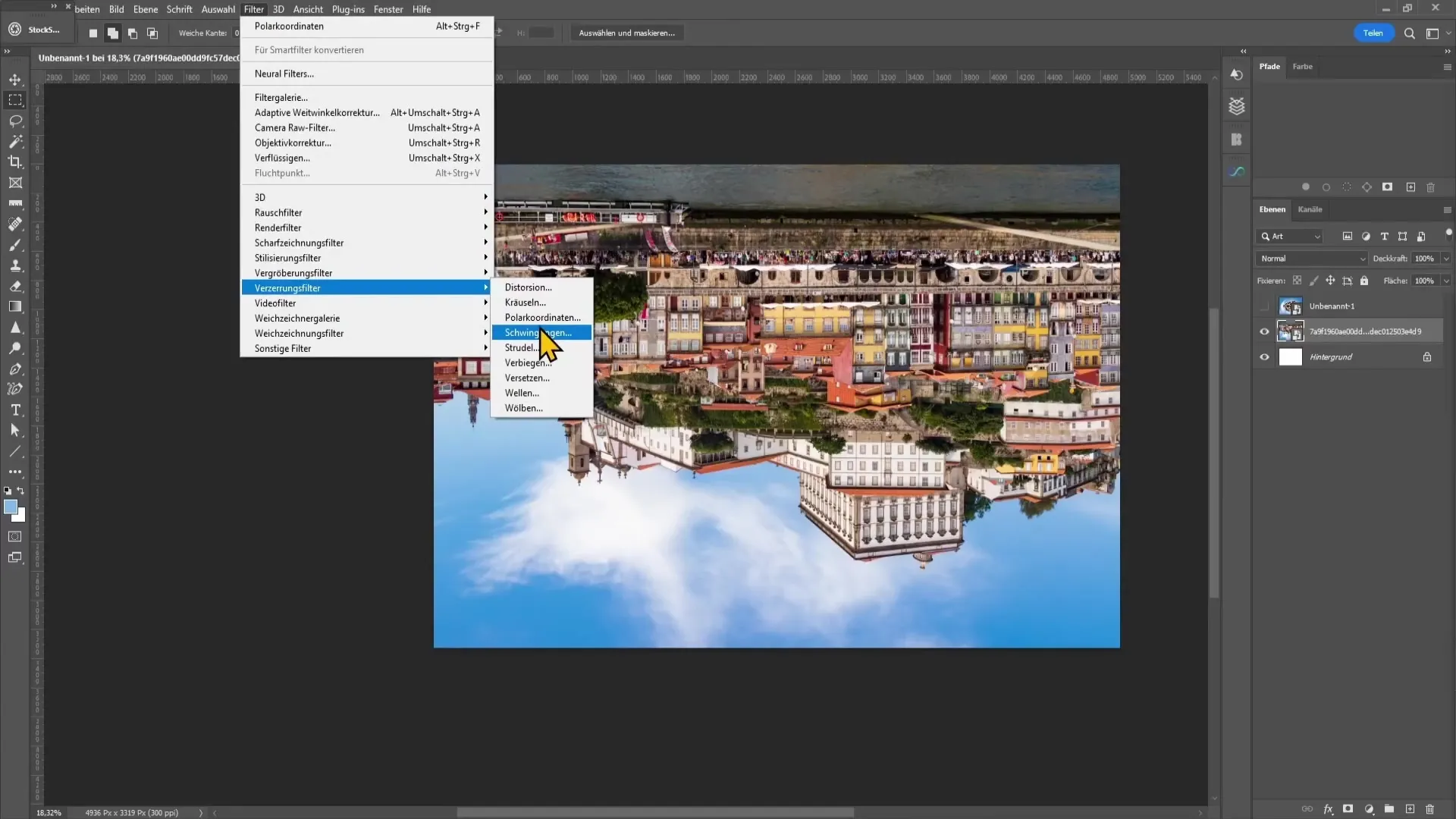Toggle lock transparent pixels
The width and height of the screenshot is (1456, 819).
coord(1298,281)
